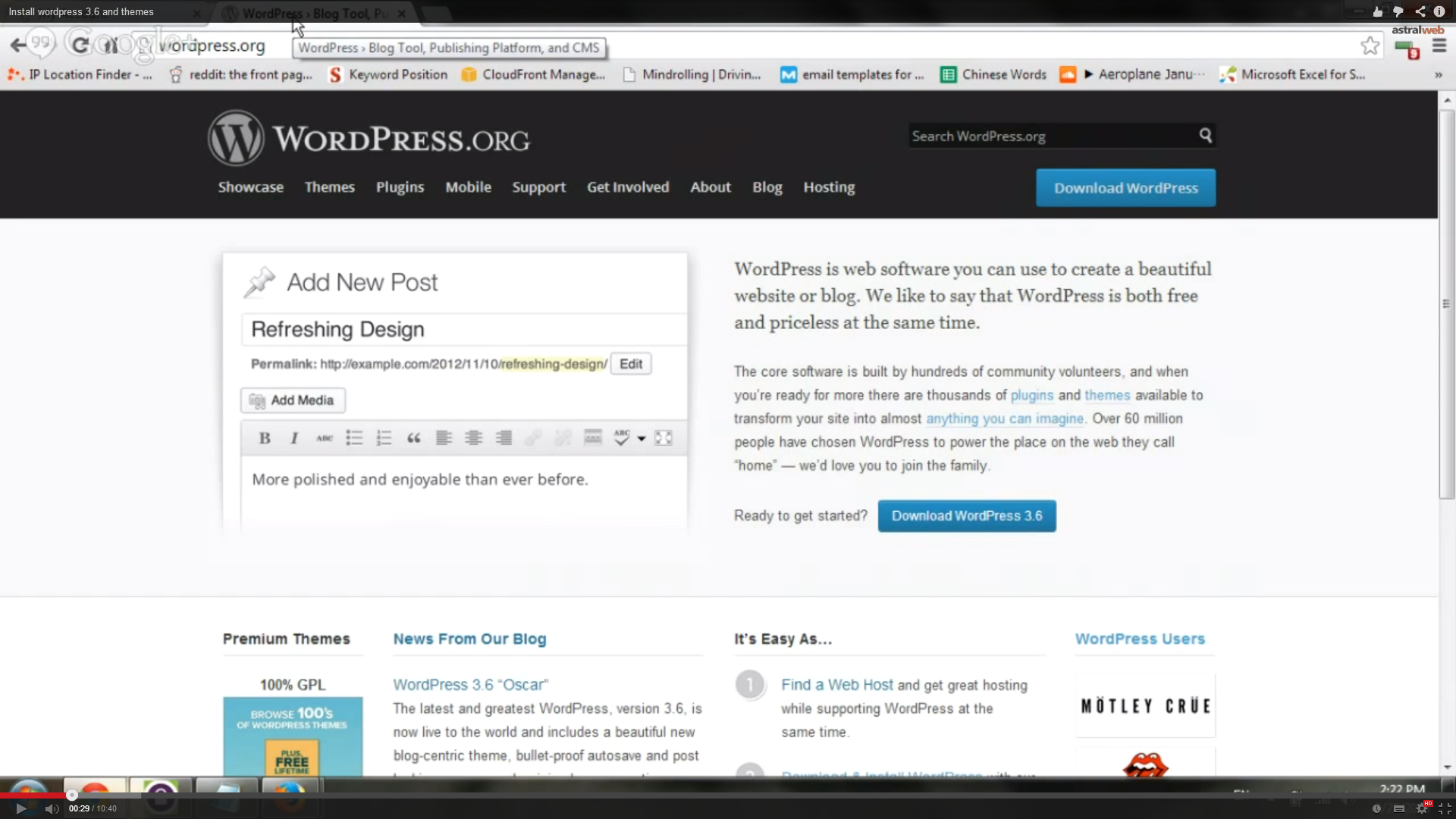The height and width of the screenshot is (819, 1456).
Task: Open WordPress 3.6 Oscar blog post
Action: [471, 685]
